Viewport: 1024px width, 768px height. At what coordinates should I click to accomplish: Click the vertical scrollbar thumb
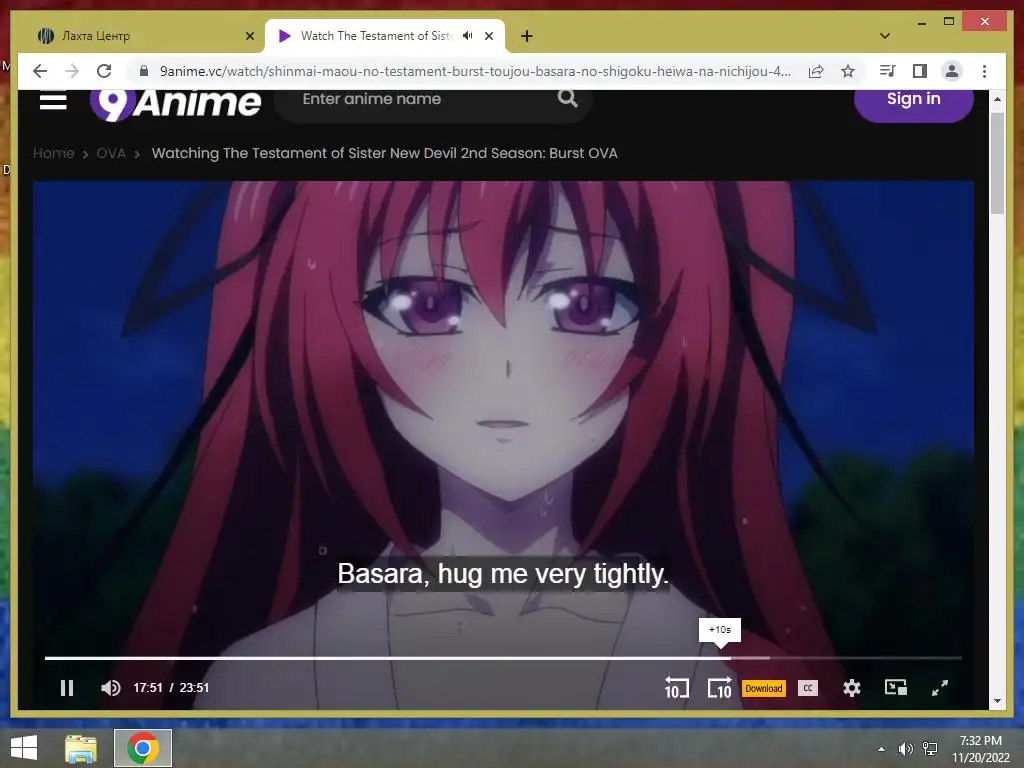pyautogui.click(x=997, y=163)
